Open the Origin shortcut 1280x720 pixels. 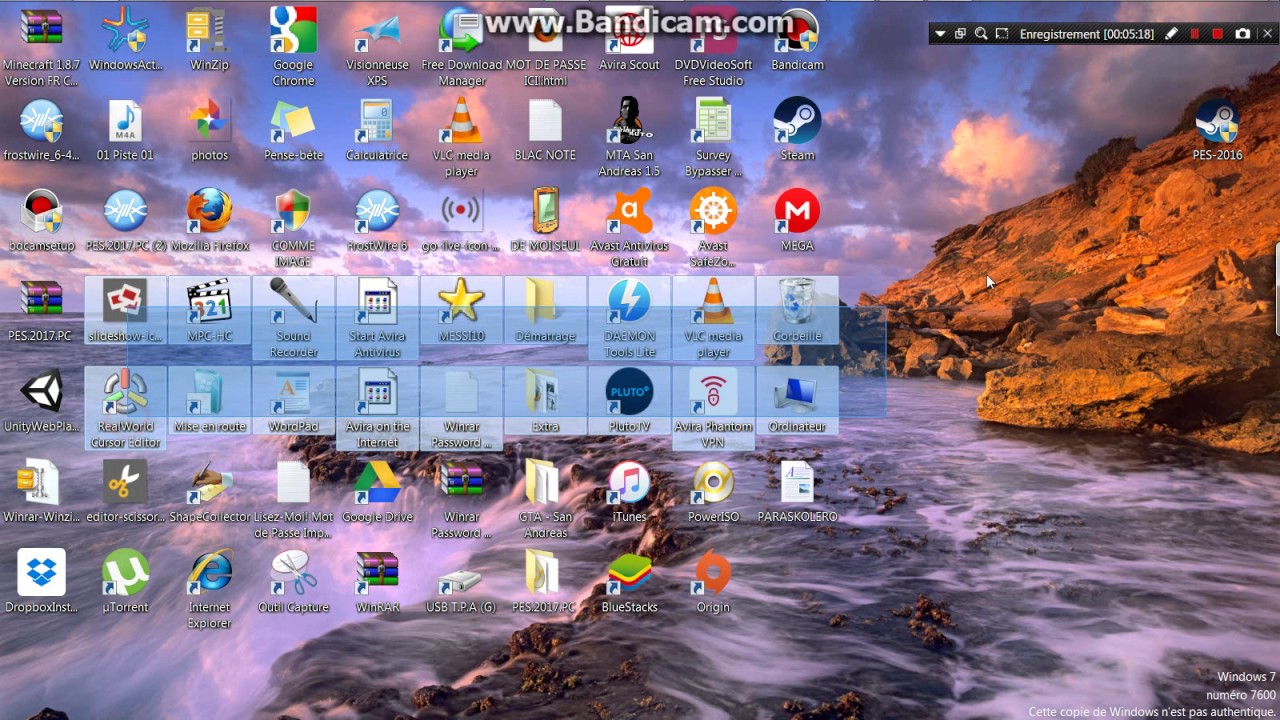713,572
